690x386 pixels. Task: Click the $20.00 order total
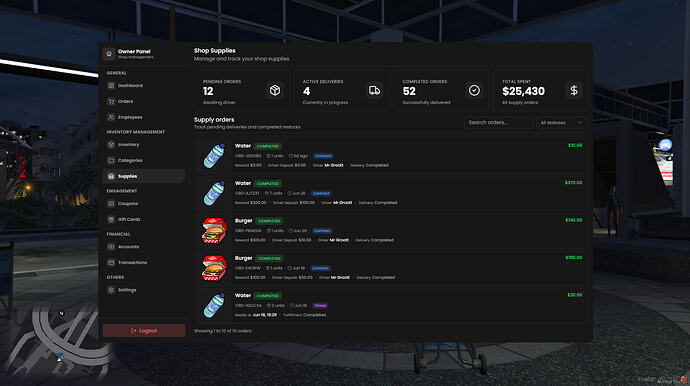point(575,295)
